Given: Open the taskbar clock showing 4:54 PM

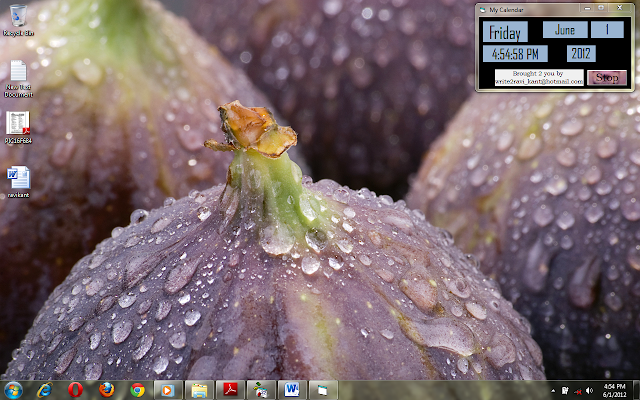Looking at the screenshot, I should tap(614, 391).
